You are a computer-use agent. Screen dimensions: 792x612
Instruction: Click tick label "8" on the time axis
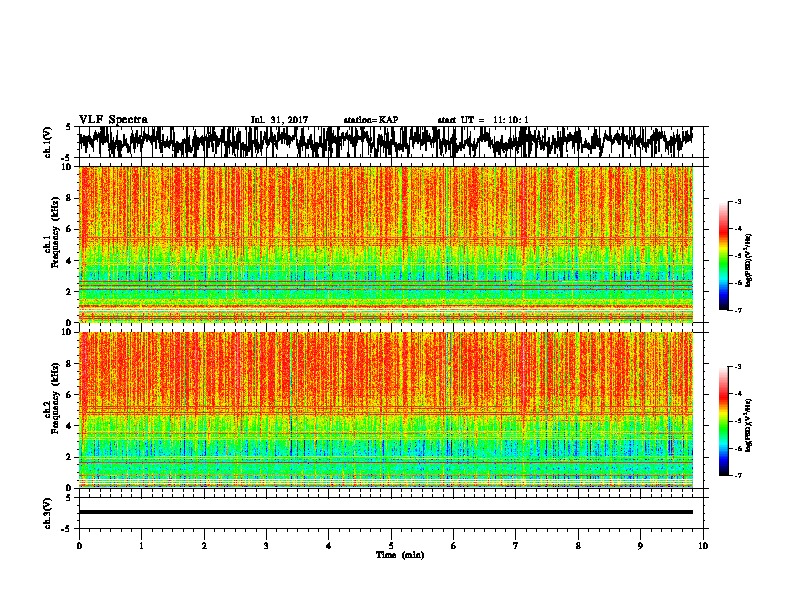point(578,546)
